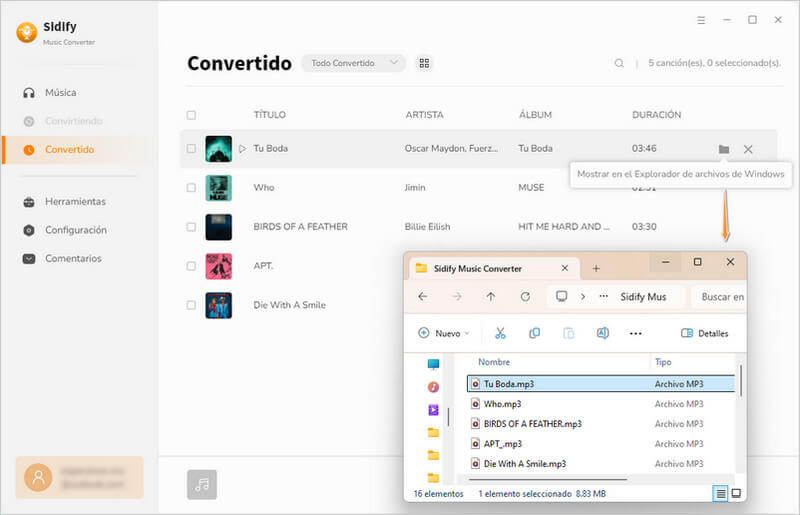Click the Sidify logo icon
Viewport: 800px width, 515px height.
27,32
